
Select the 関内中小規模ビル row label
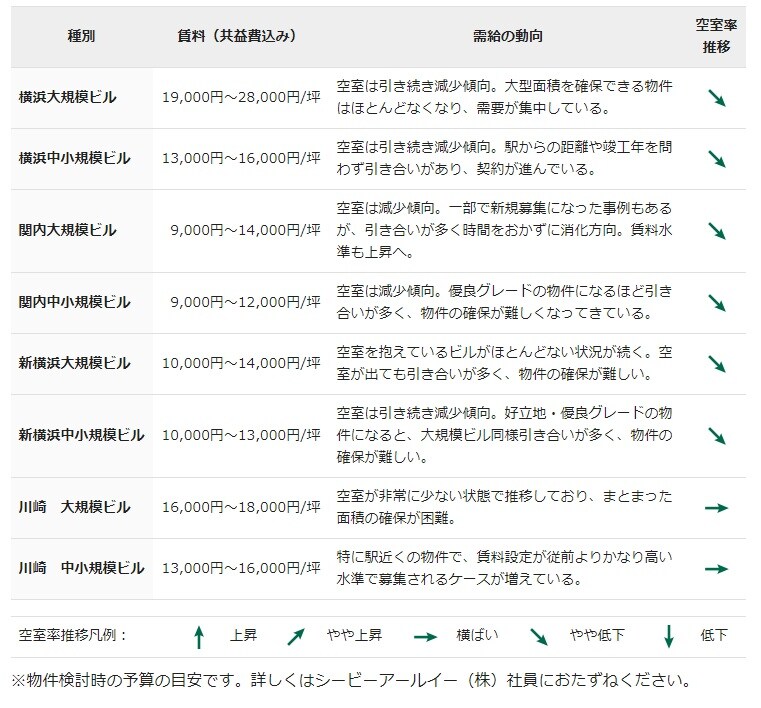[75, 303]
